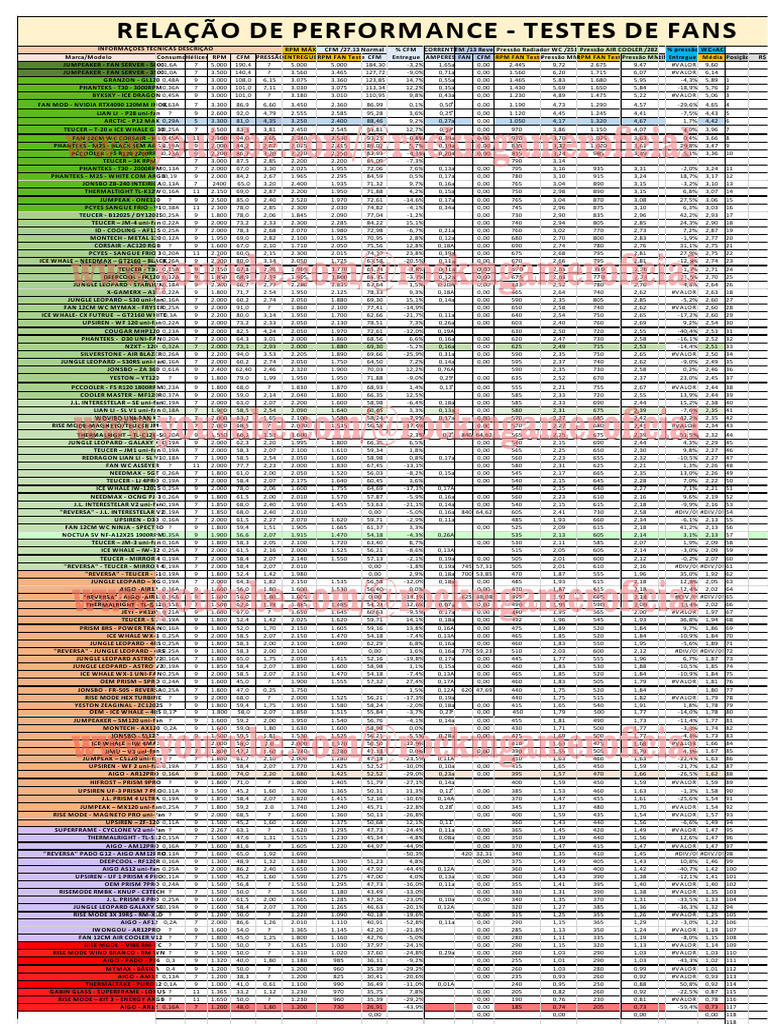Select the 'YESTON - YT120' row label

[134, 377]
